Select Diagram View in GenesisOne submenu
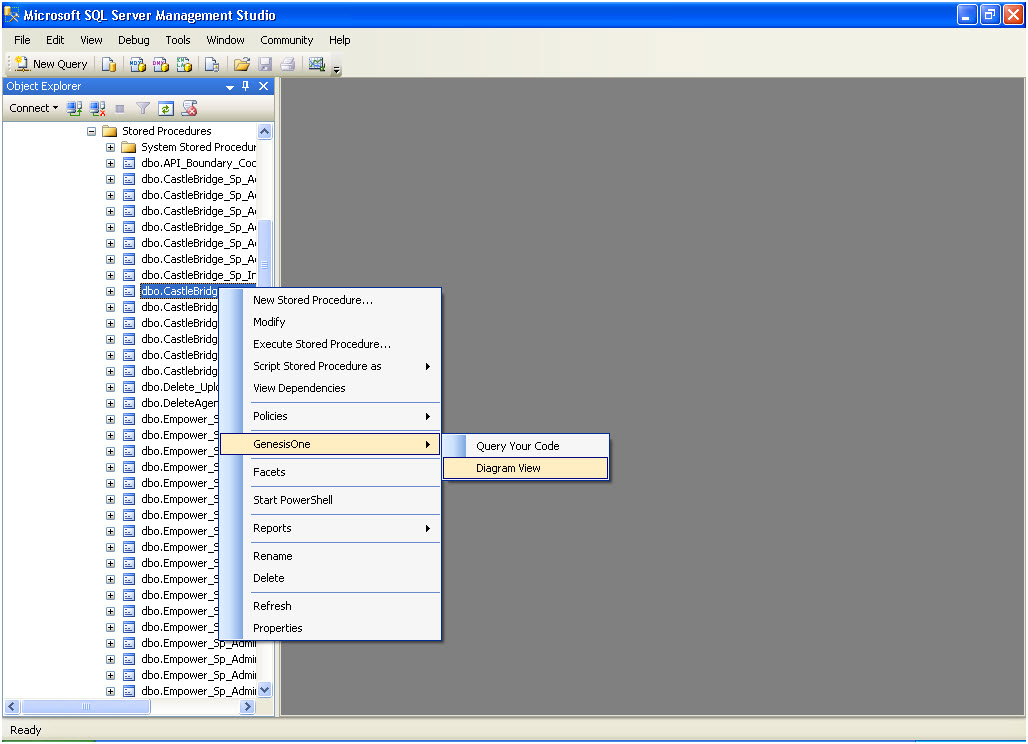1028x744 pixels. (x=526, y=468)
